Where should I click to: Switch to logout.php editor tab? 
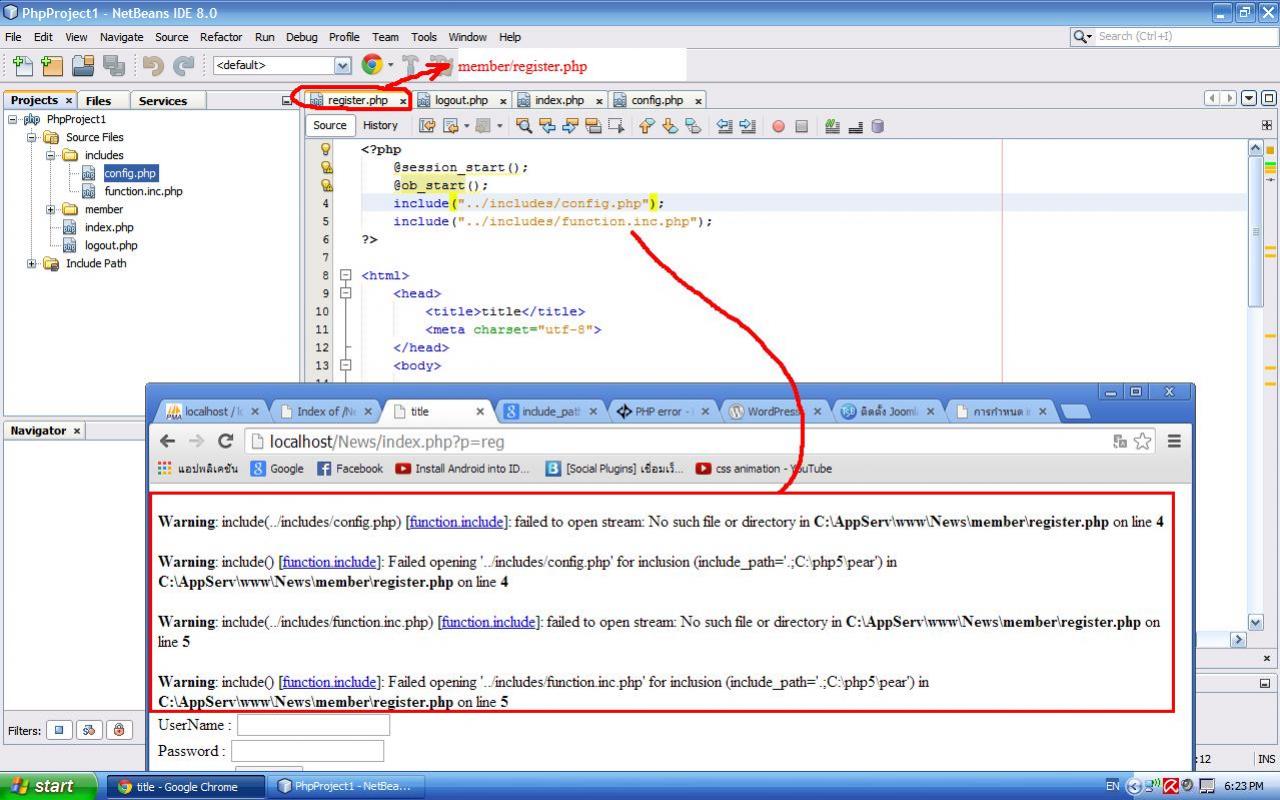[x=461, y=100]
